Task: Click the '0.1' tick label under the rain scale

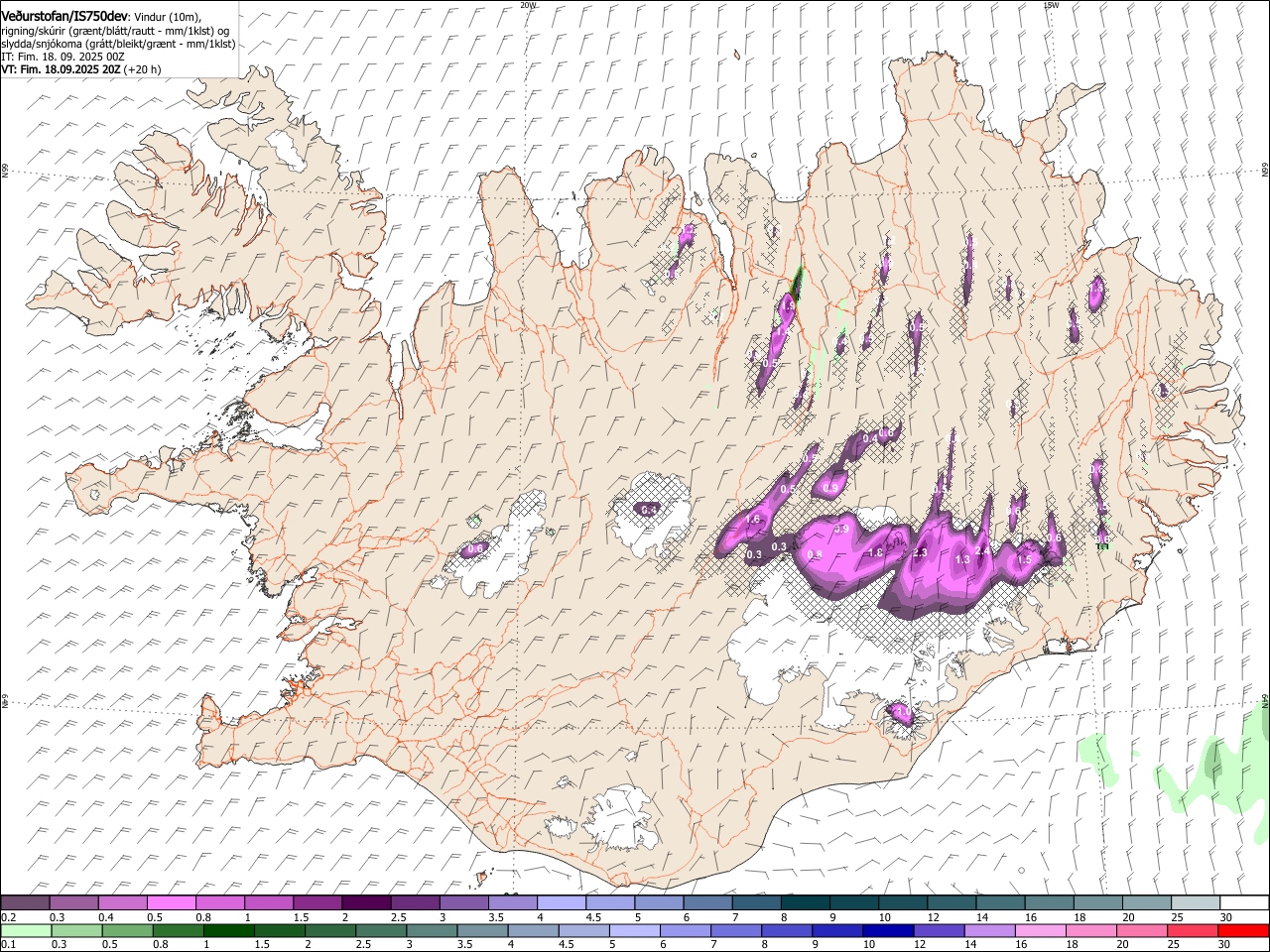Action: (7, 944)
